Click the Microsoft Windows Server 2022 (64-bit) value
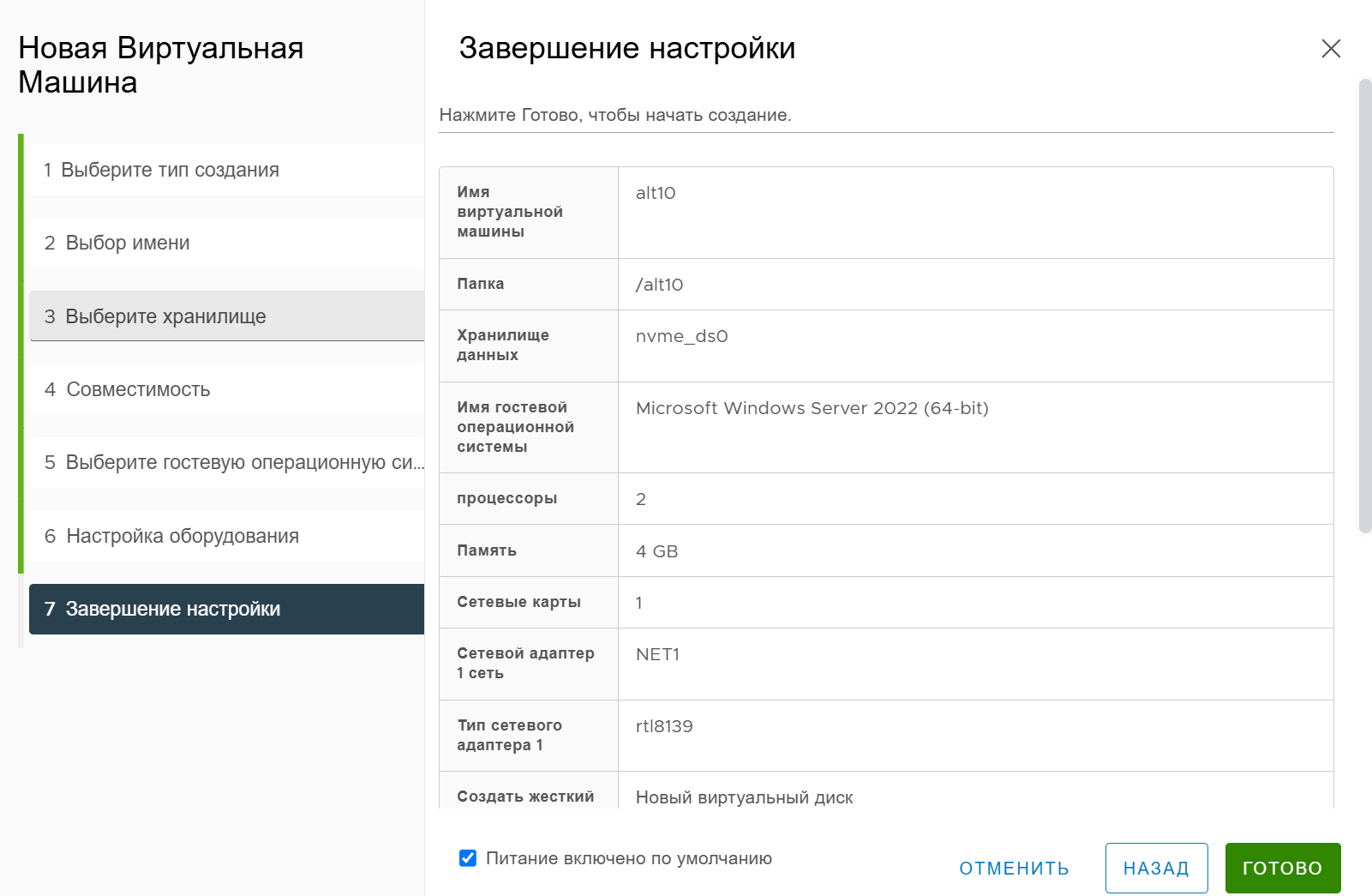Viewport: 1372px width, 896px height. click(x=812, y=408)
